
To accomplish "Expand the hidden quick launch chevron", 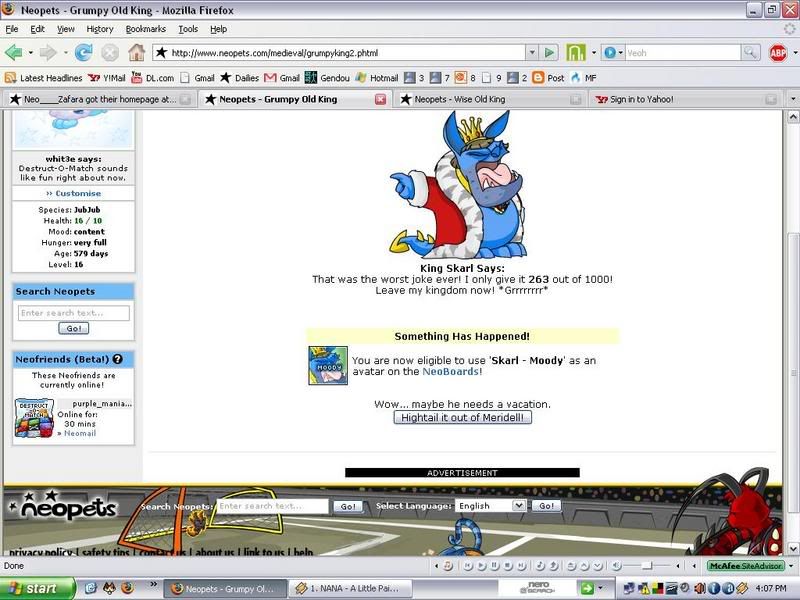I will (153, 584).
